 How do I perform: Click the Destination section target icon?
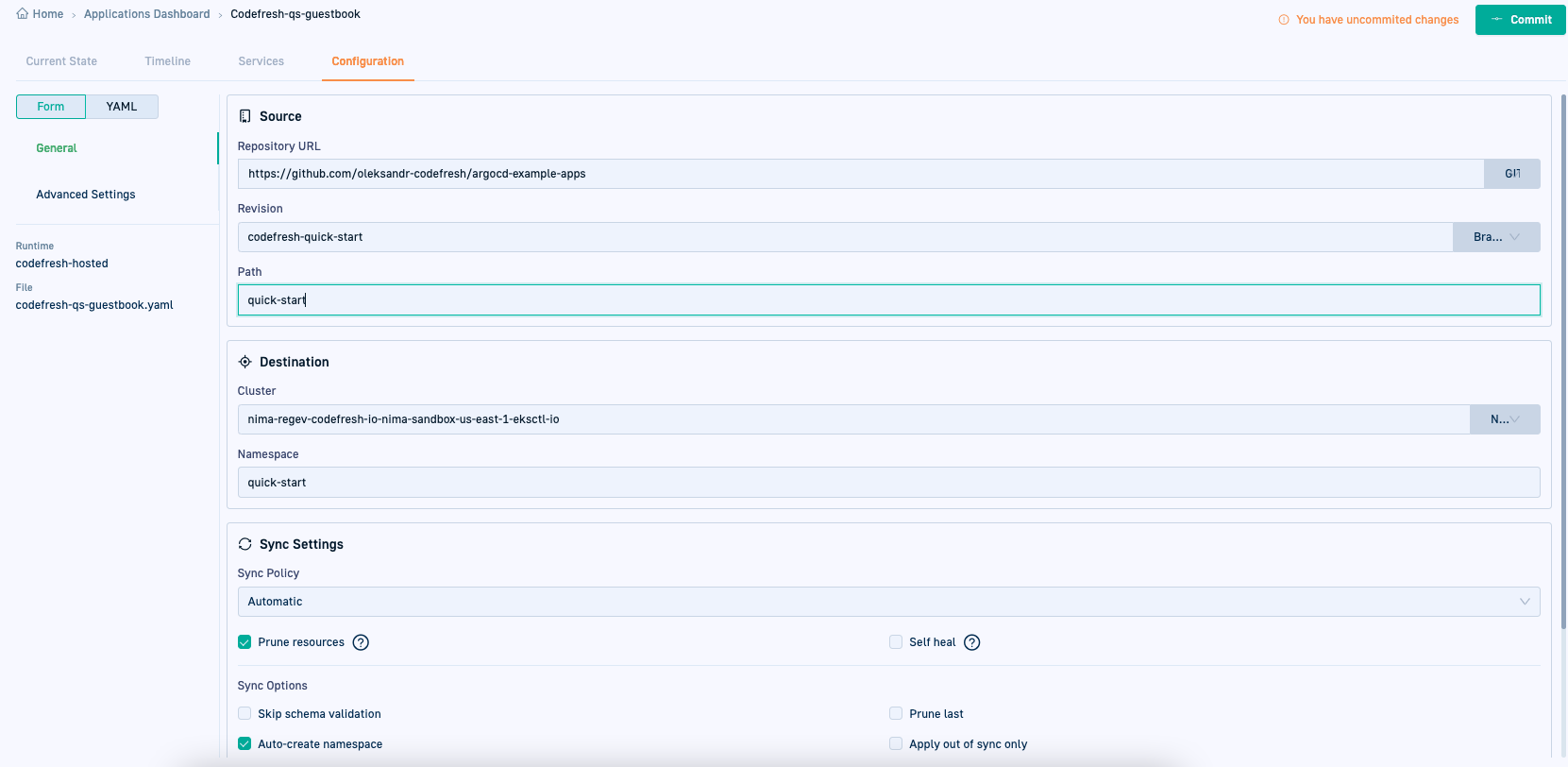point(244,362)
